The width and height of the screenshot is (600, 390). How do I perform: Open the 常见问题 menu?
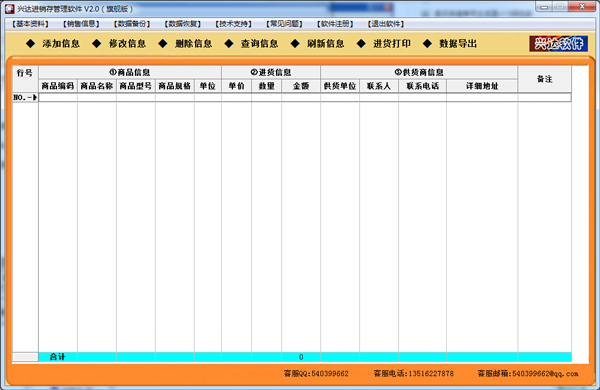tap(284, 24)
